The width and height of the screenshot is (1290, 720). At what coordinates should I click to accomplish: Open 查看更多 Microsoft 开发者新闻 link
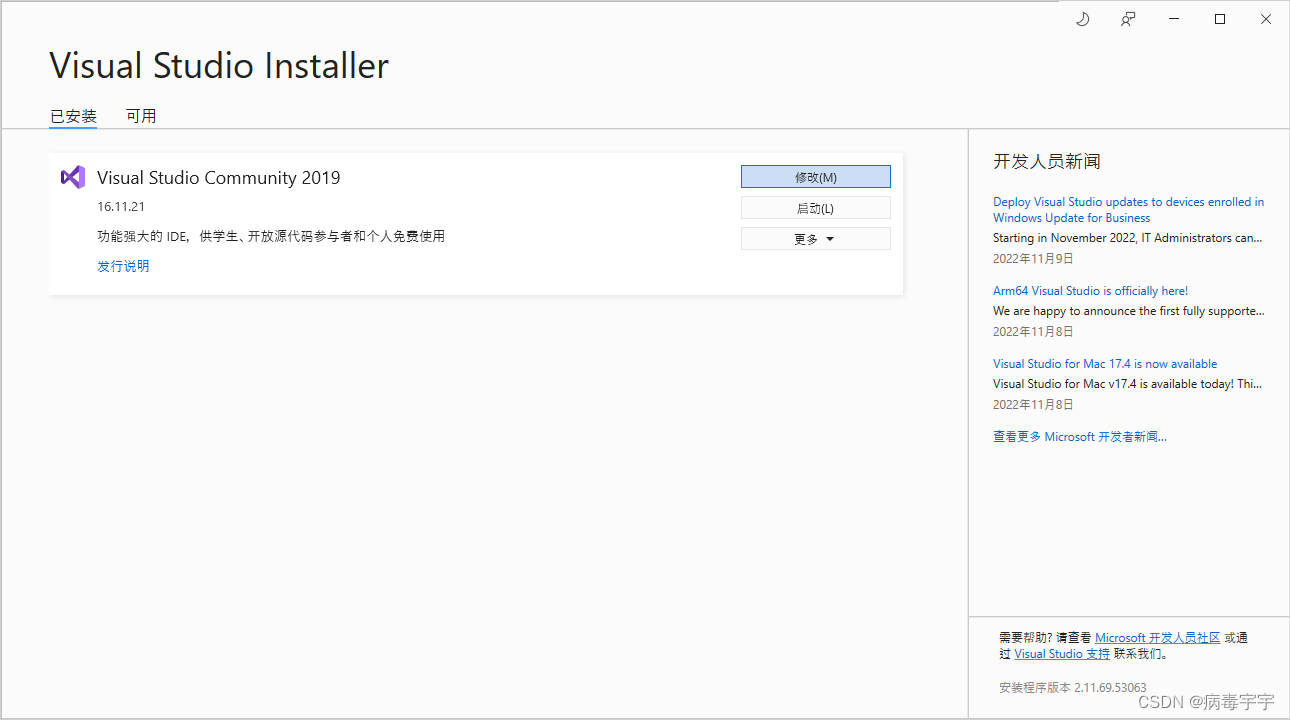tap(1080, 437)
